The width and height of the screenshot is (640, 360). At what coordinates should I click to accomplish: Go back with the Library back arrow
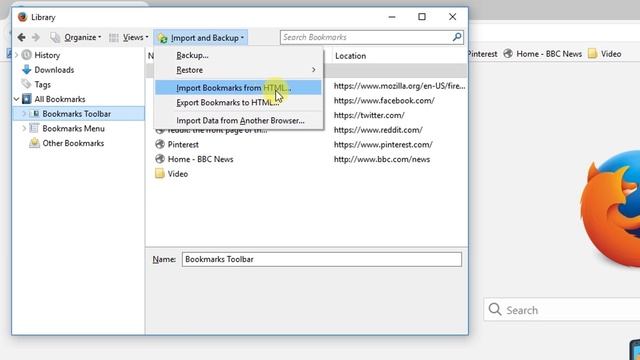click(x=21, y=38)
